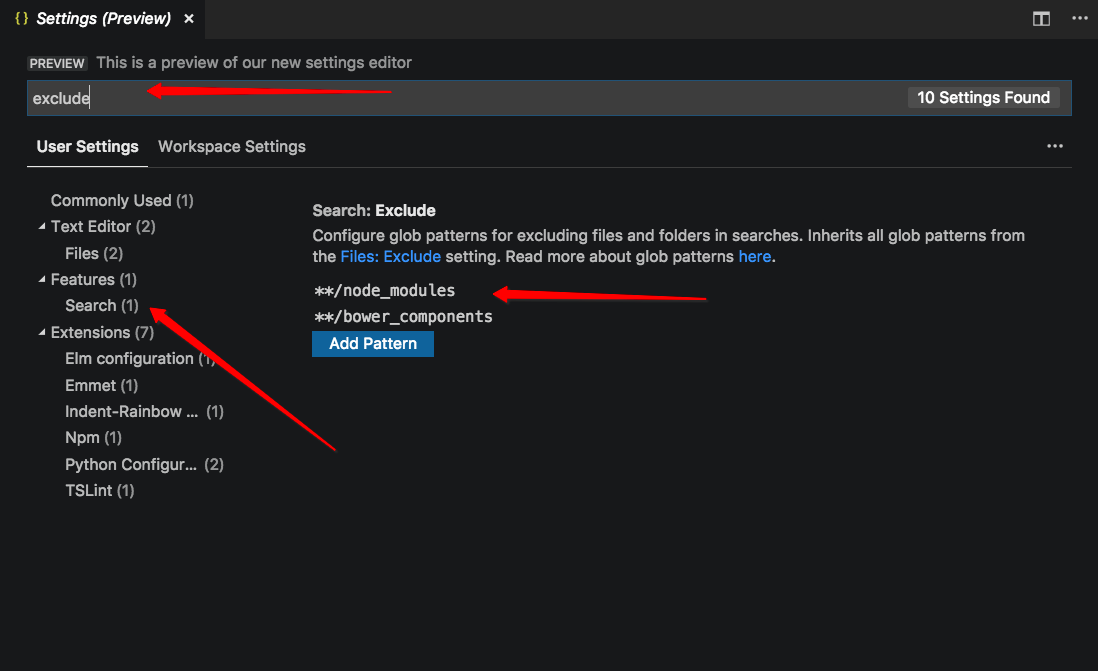Open Emmet extension settings

(90, 385)
